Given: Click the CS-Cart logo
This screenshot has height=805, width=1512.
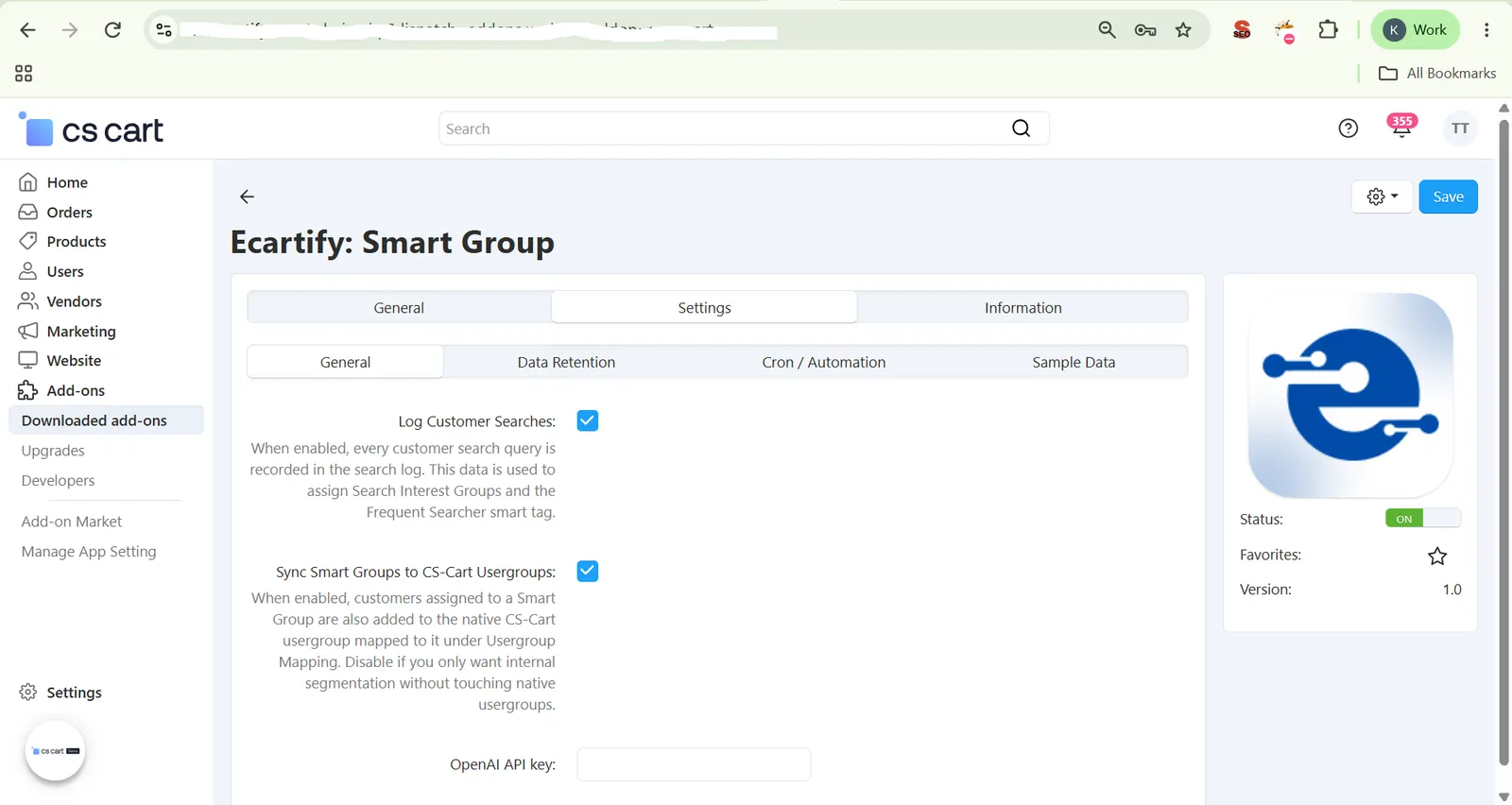Looking at the screenshot, I should 92,129.
